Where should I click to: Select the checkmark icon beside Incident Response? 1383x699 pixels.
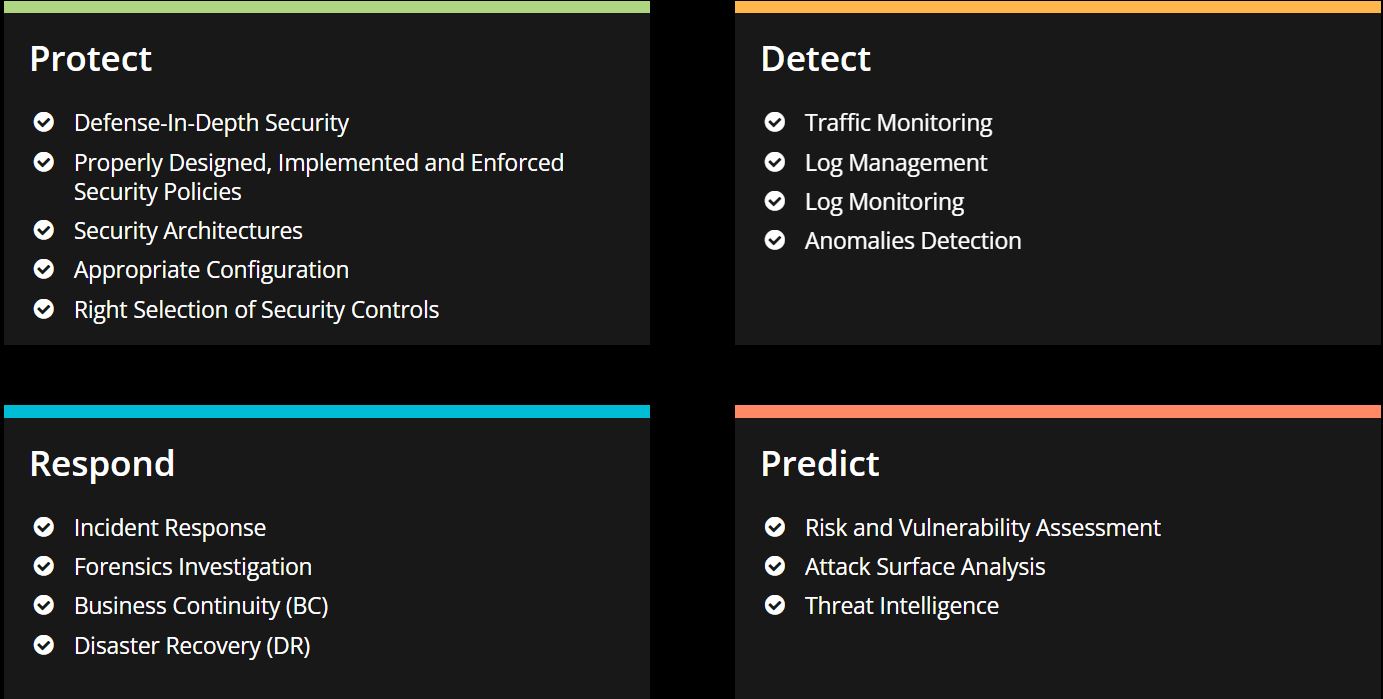(44, 527)
